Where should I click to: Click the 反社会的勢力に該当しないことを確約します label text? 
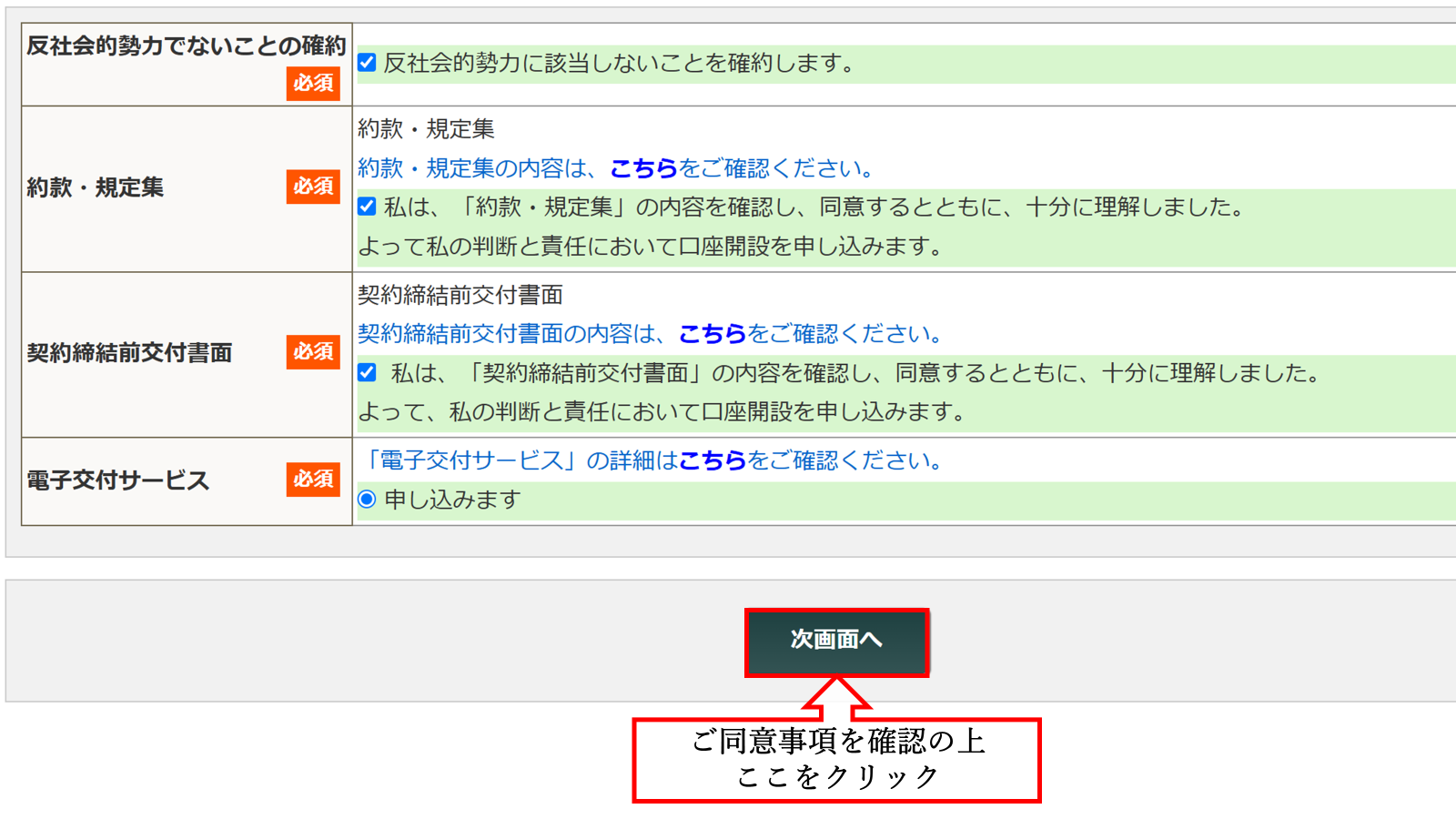click(619, 64)
